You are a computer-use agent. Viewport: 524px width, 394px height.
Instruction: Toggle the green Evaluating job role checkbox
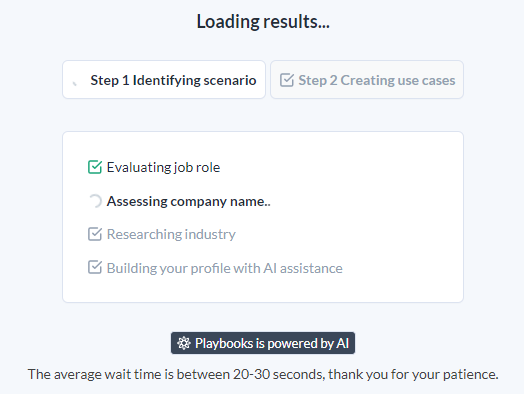coord(95,167)
